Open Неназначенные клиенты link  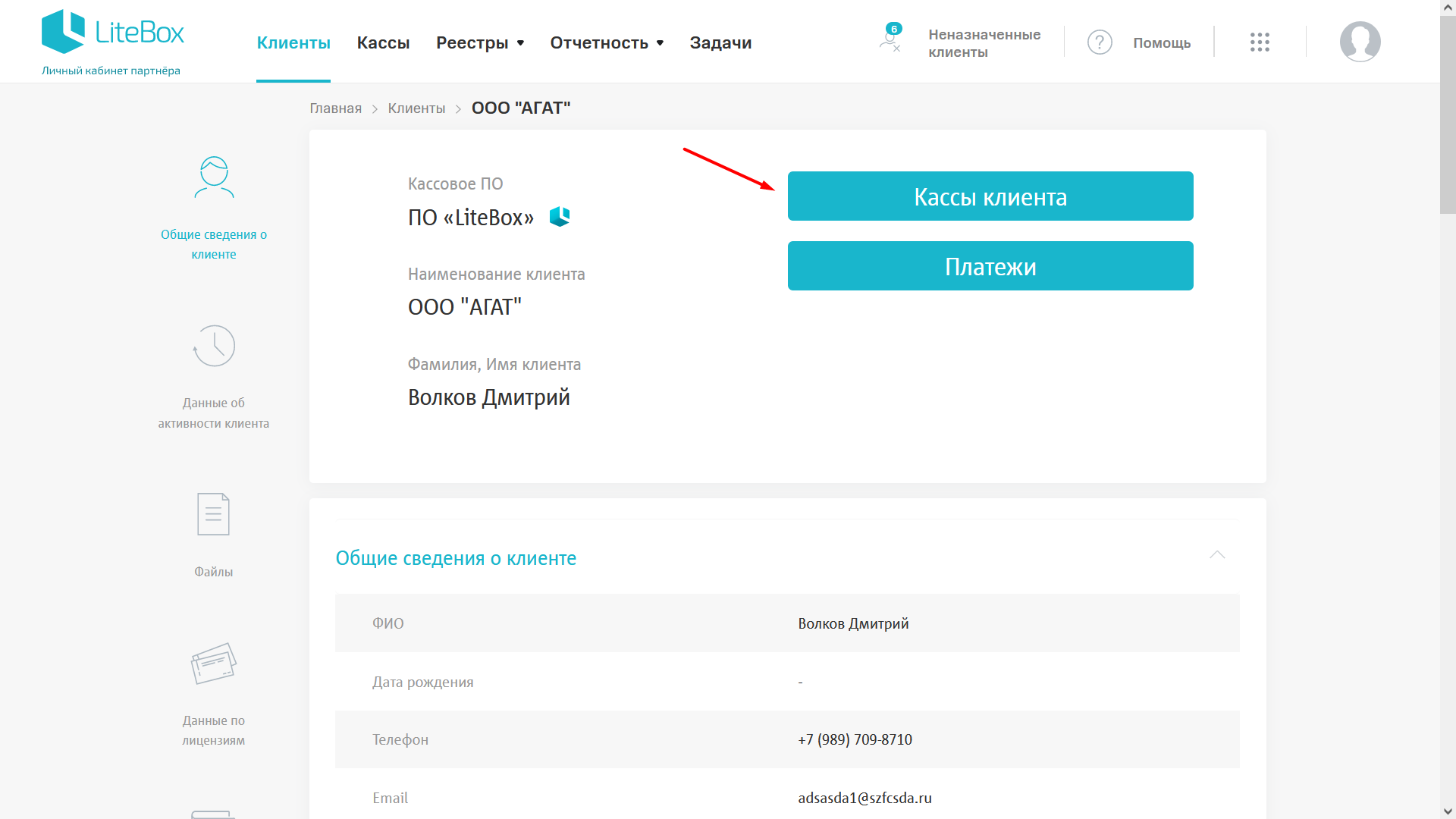point(984,43)
